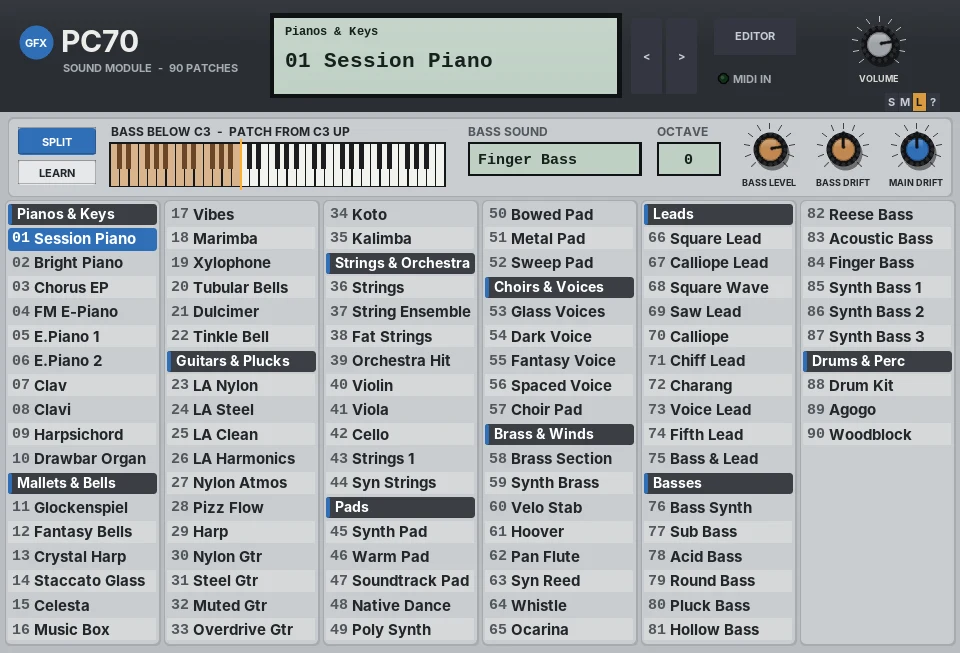Screen dimensions: 960x653
Task: Select patch 66 Square Lead
Action: (x=719, y=239)
